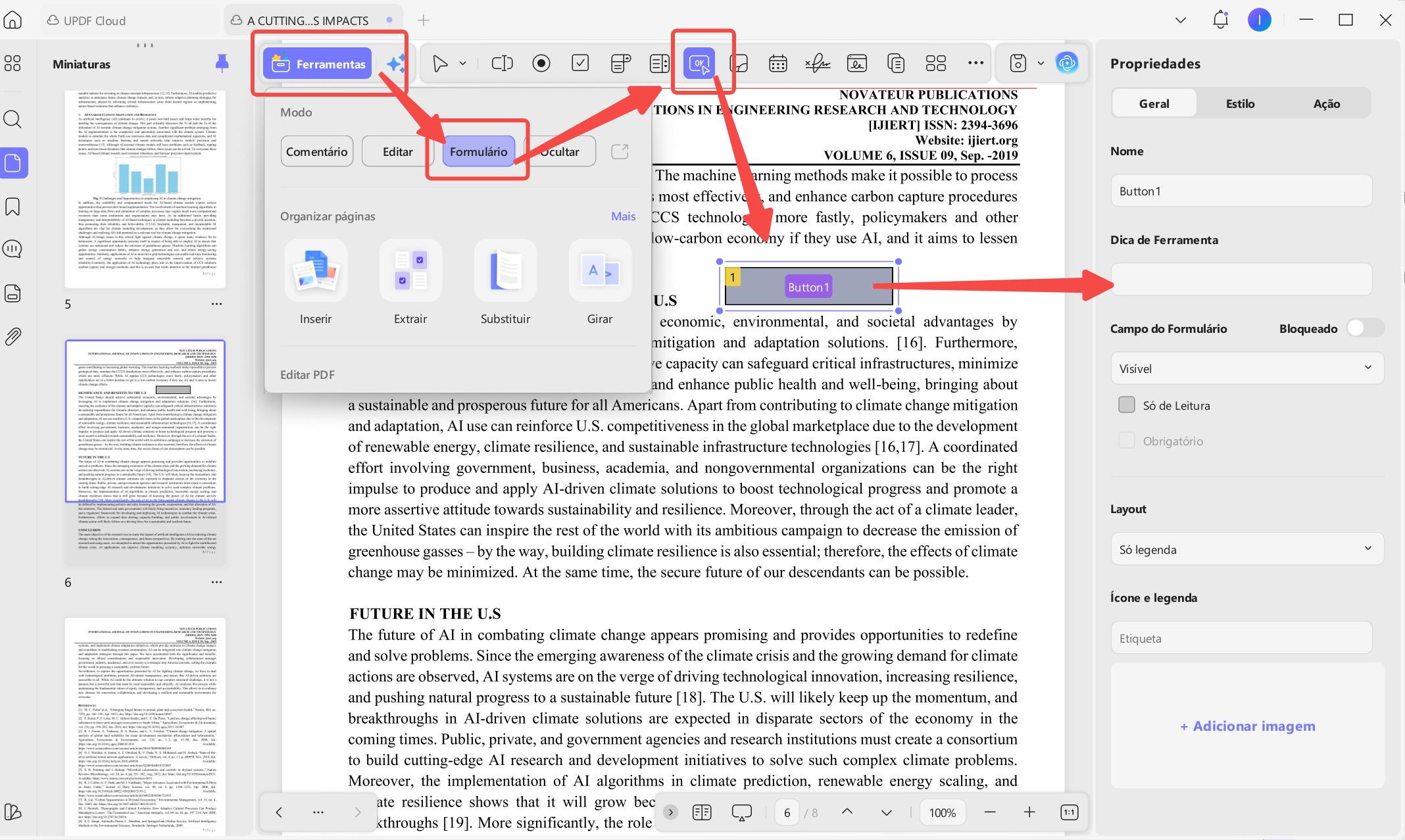Open a new tab with the plus button

pyautogui.click(x=424, y=20)
